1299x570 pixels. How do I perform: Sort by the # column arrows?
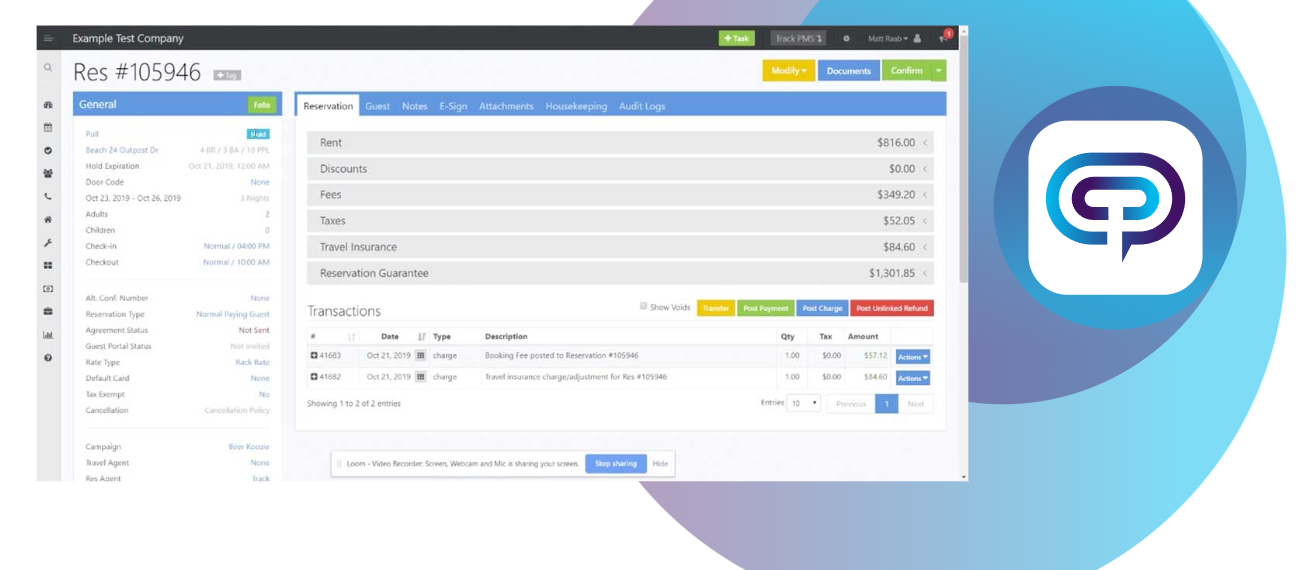click(x=351, y=337)
